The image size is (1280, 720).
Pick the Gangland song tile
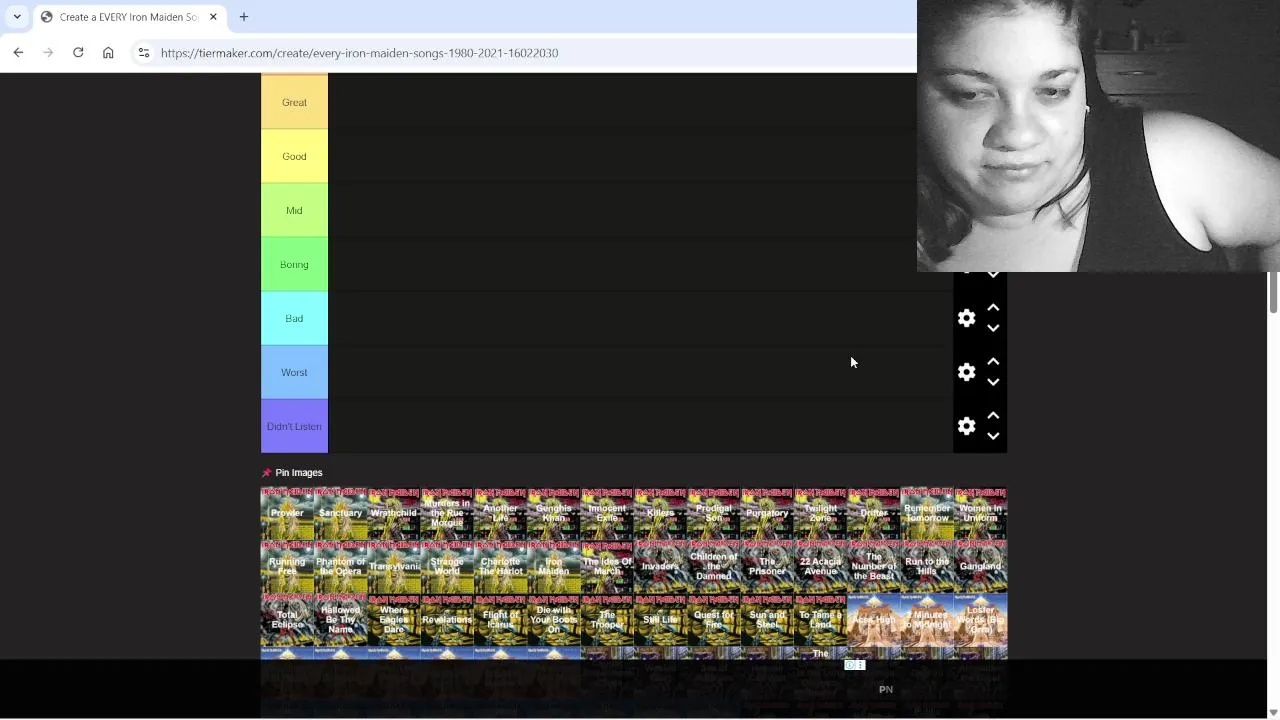(x=981, y=567)
